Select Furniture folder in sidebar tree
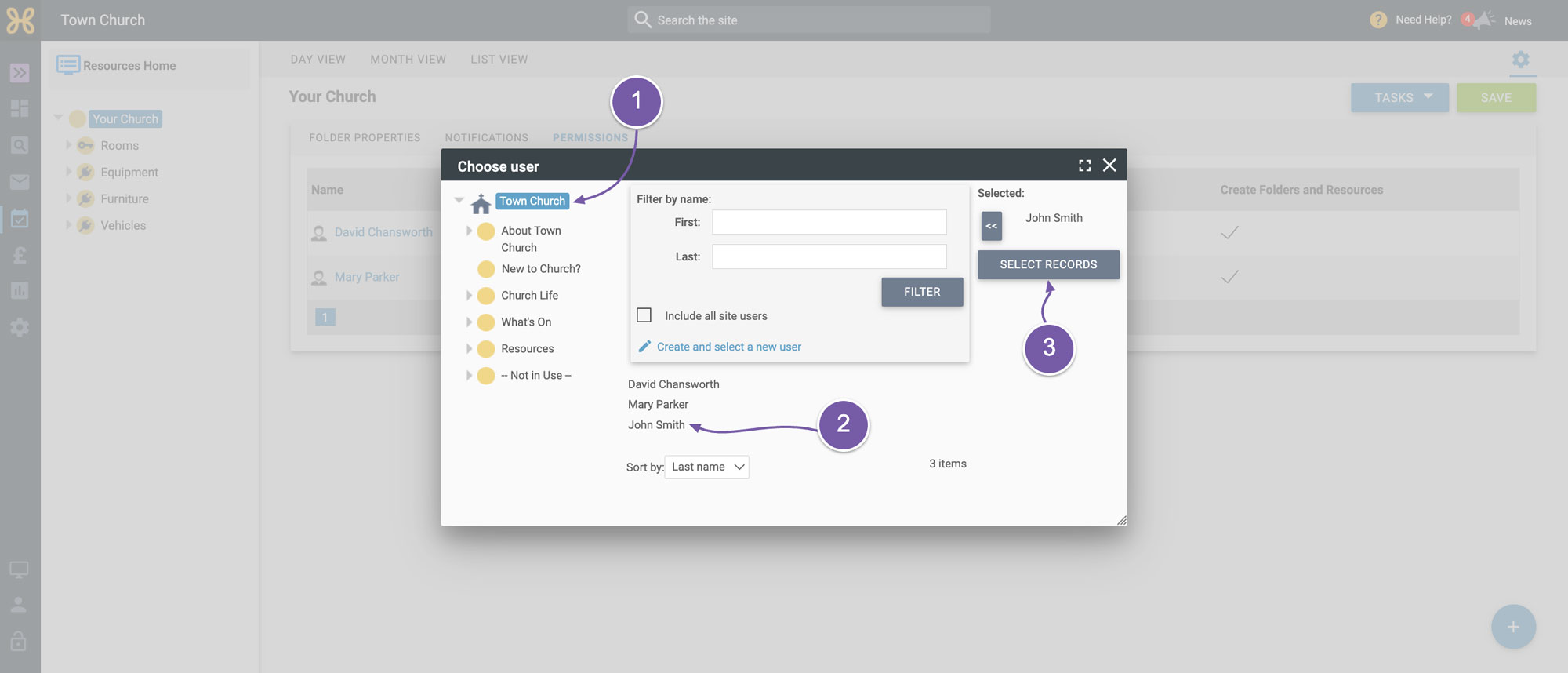 (125, 198)
